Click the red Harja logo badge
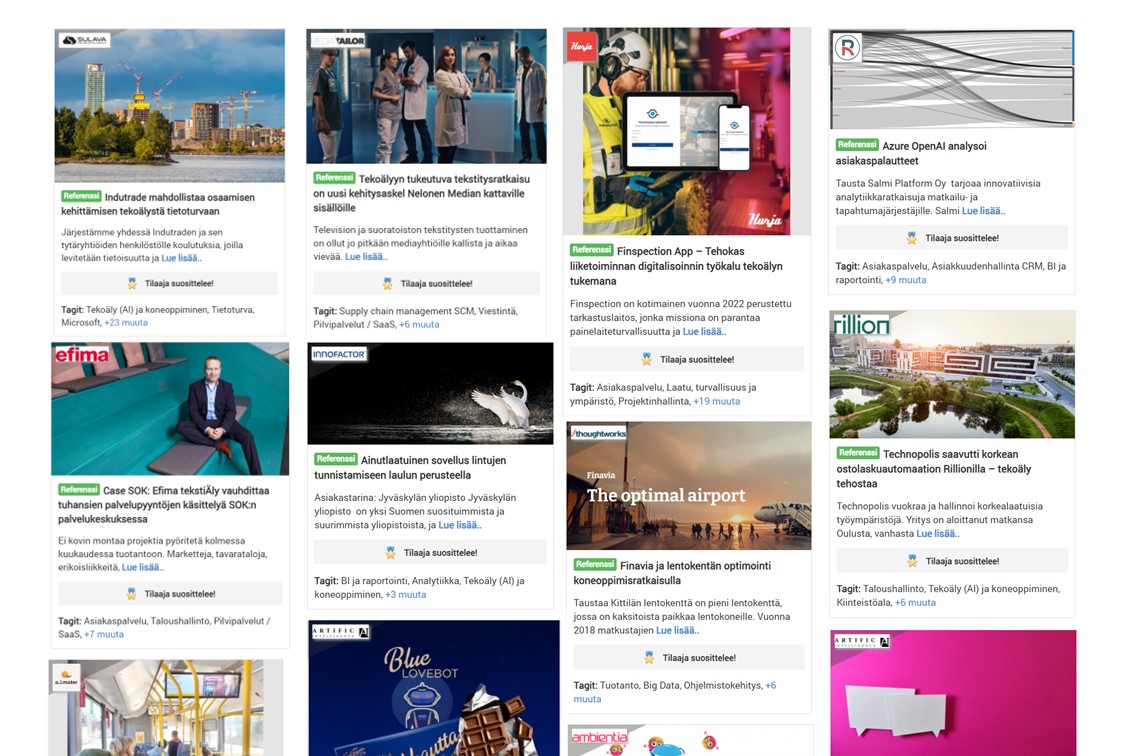This screenshot has height=756, width=1134. pos(581,46)
